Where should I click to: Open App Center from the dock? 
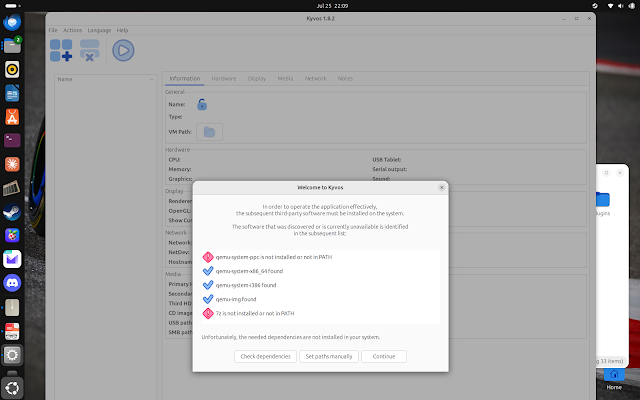coord(12,117)
